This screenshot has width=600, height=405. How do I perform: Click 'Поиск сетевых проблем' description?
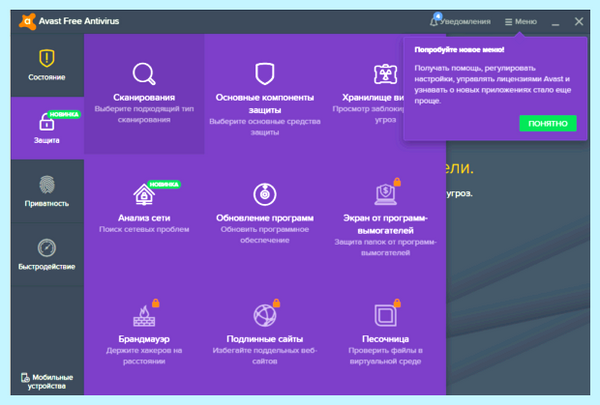[x=144, y=229]
